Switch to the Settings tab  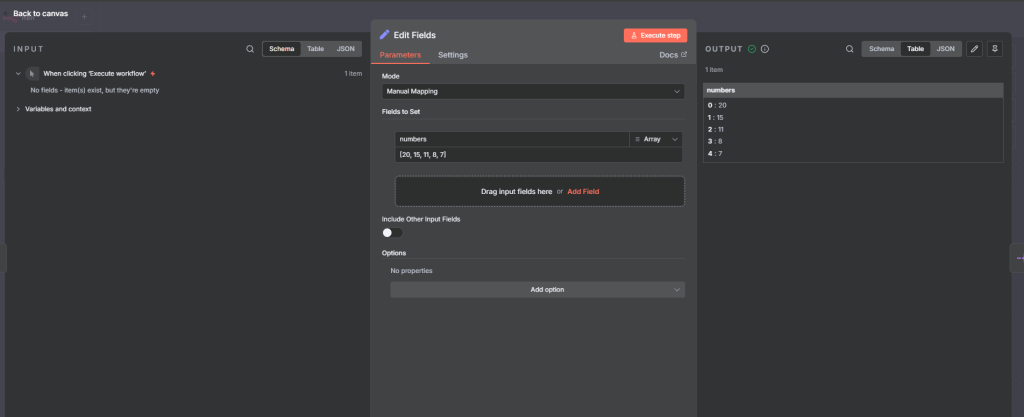point(452,55)
